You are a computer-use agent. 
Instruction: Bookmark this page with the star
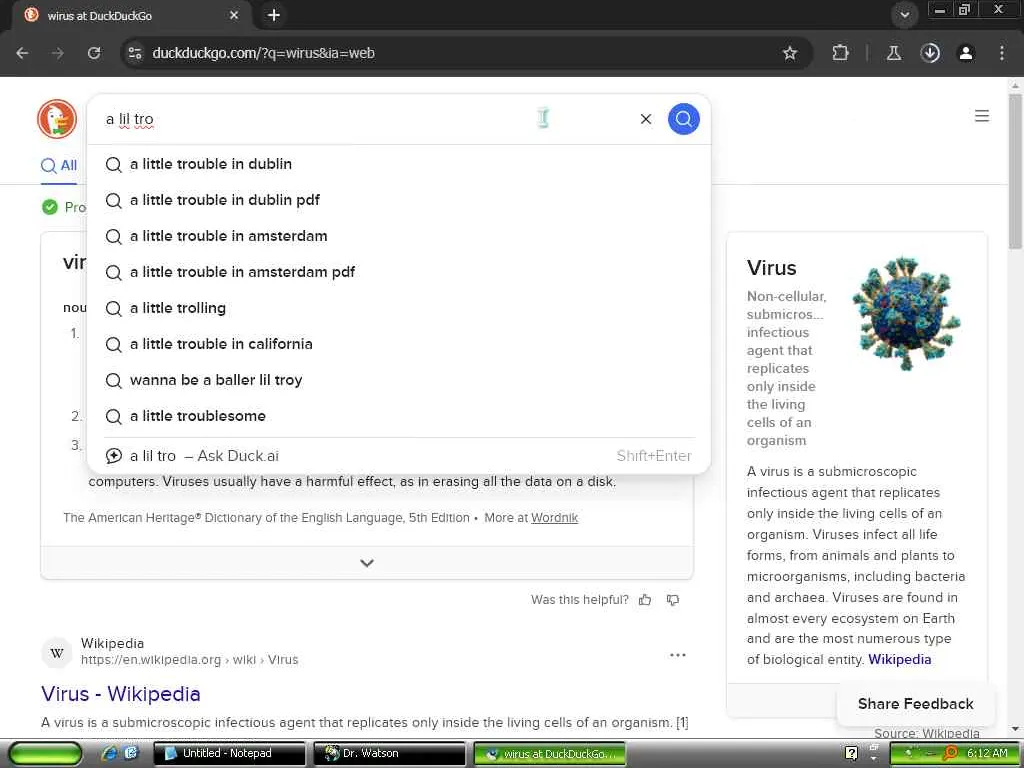(x=790, y=53)
